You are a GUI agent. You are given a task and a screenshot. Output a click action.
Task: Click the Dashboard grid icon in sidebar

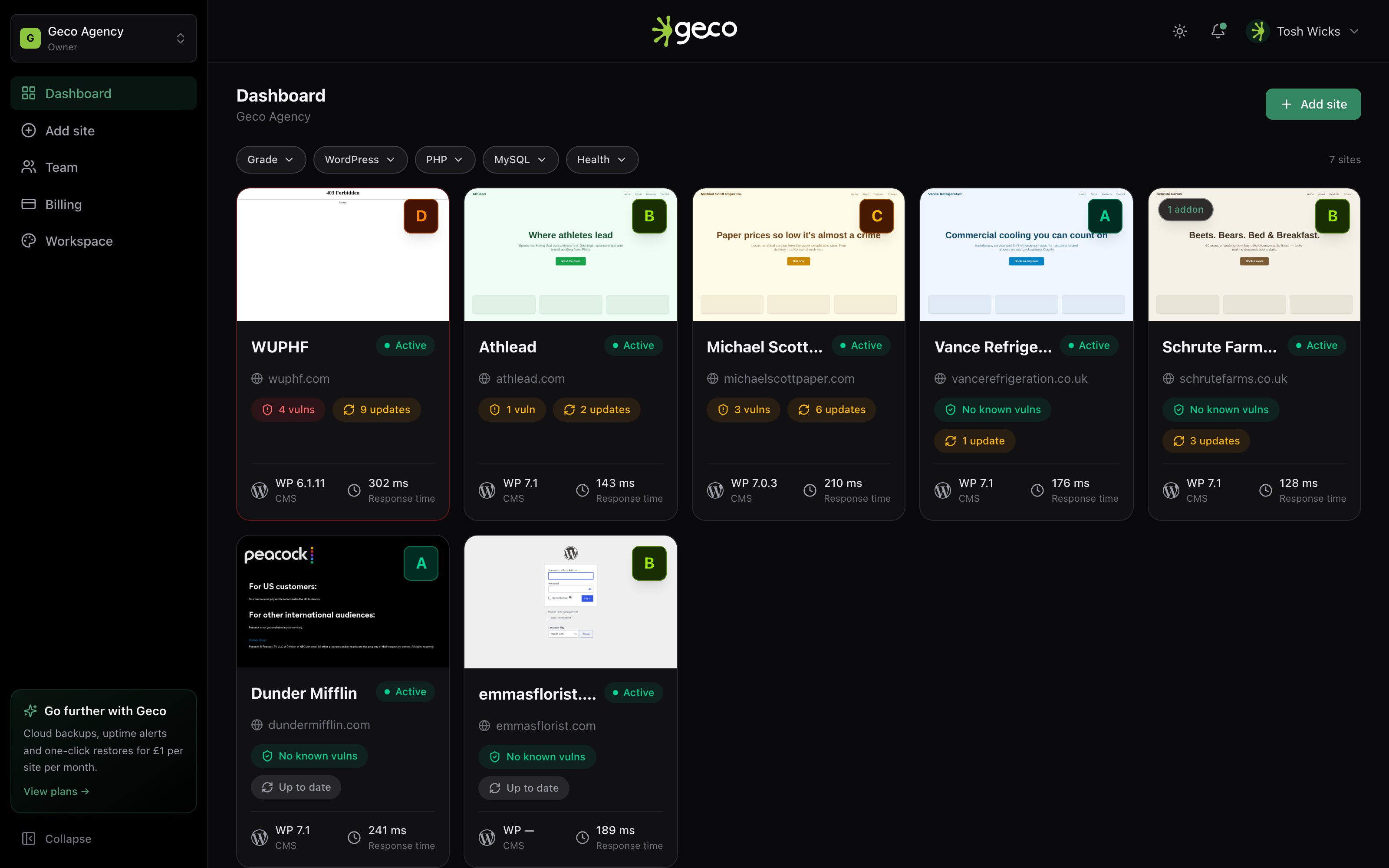coord(29,93)
